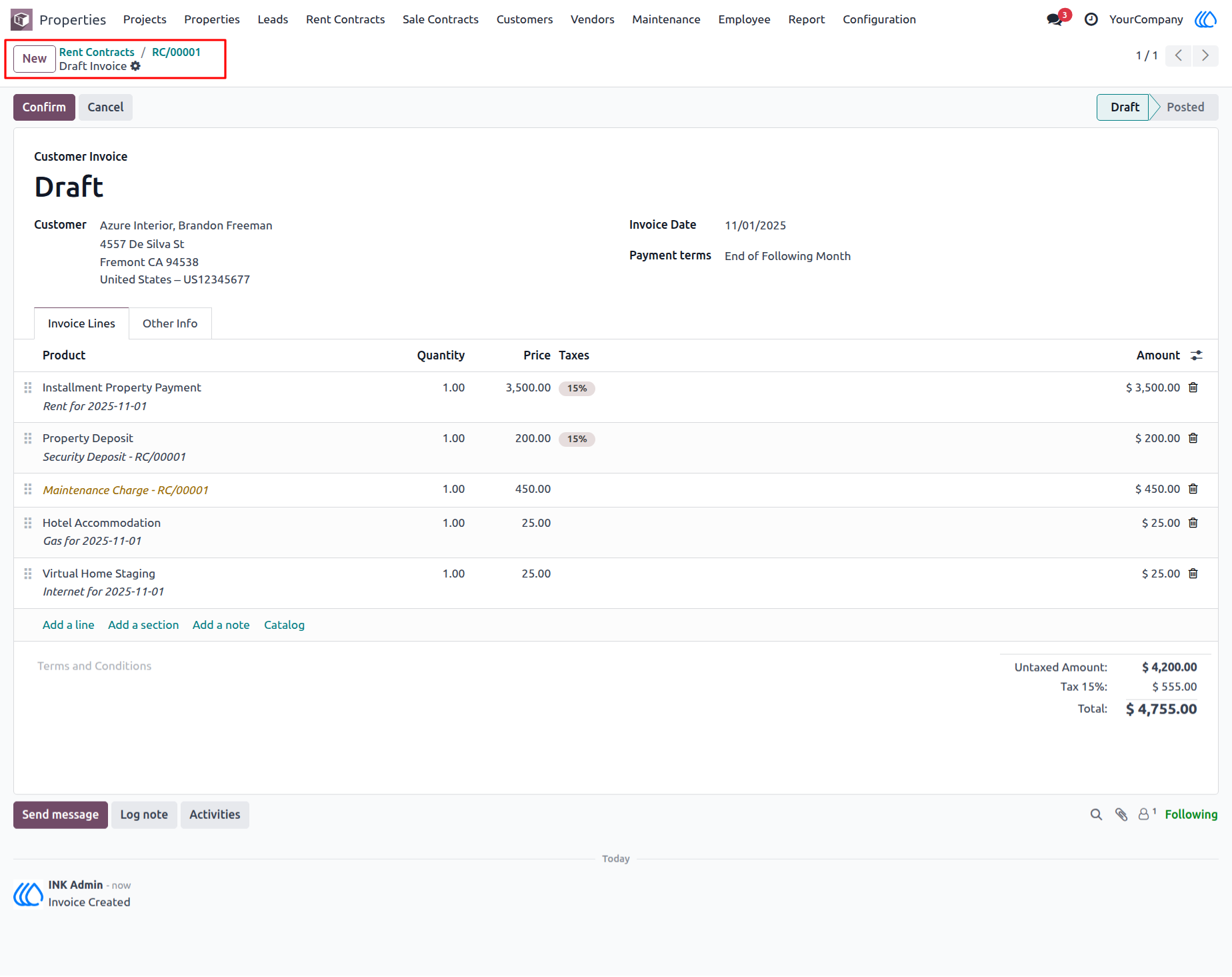Select the Posted status stage
The height and width of the screenshot is (977, 1232).
(x=1185, y=107)
